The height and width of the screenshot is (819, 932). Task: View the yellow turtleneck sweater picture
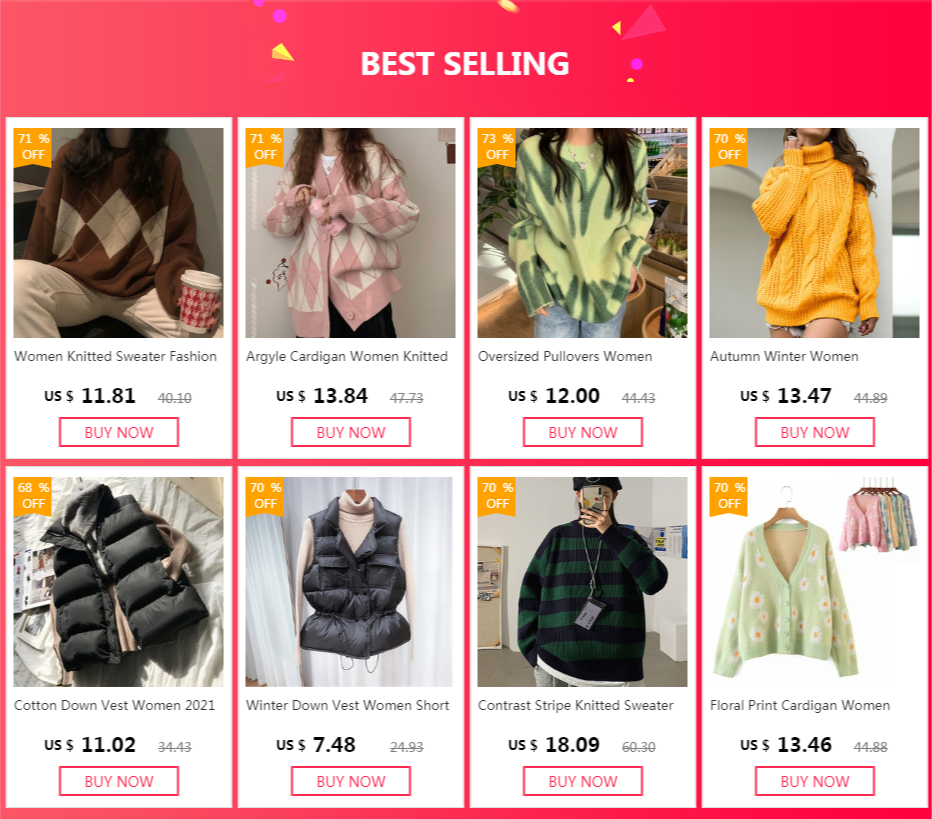[814, 233]
